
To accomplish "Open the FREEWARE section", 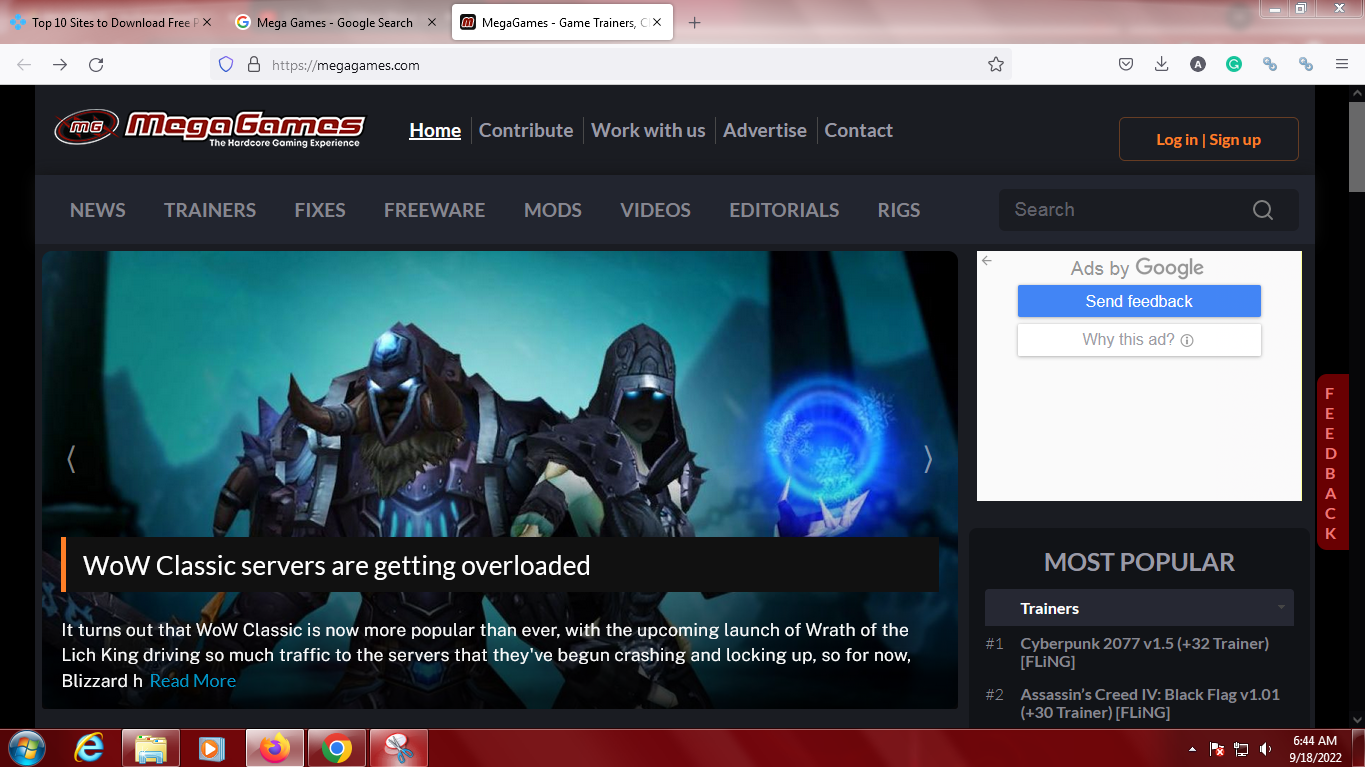I will (435, 210).
